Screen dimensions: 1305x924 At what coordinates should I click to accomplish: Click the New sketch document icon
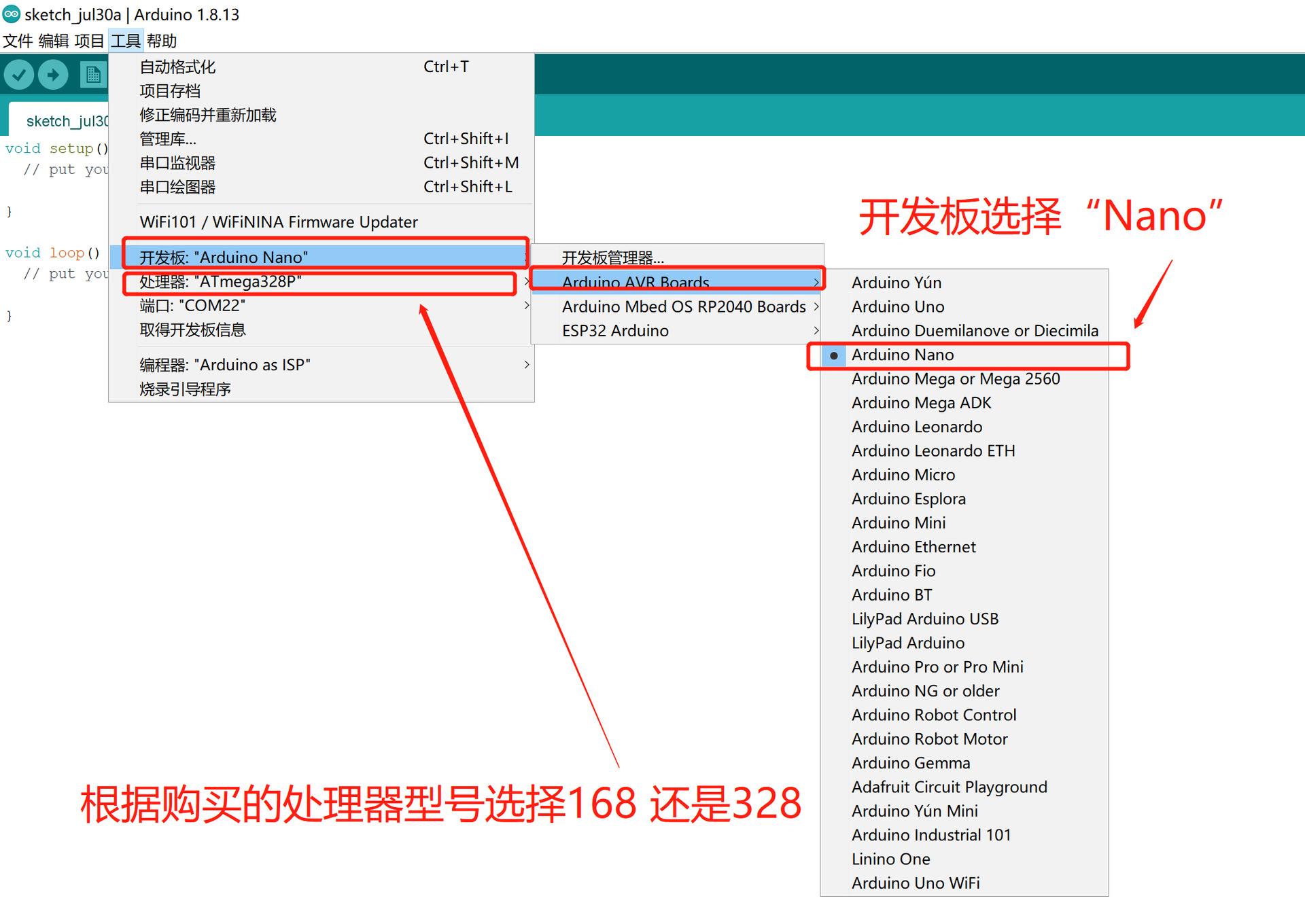tap(93, 74)
